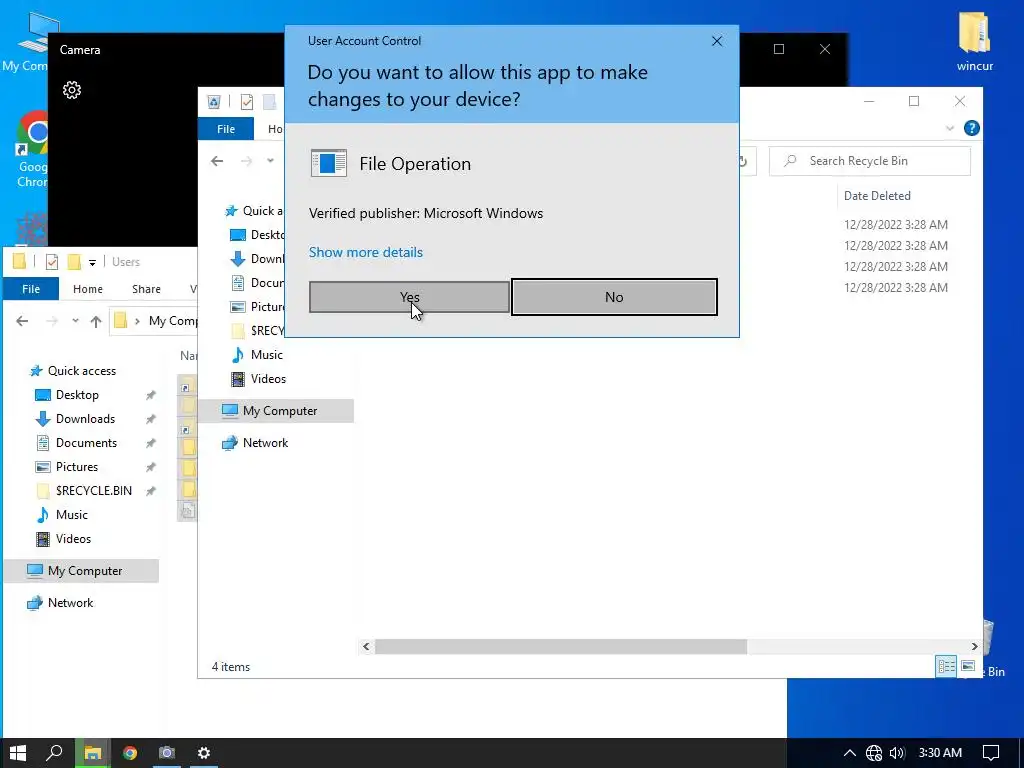This screenshot has height=768, width=1024.
Task: Select Videos in Recycle Bin sidebar
Action: click(x=268, y=379)
